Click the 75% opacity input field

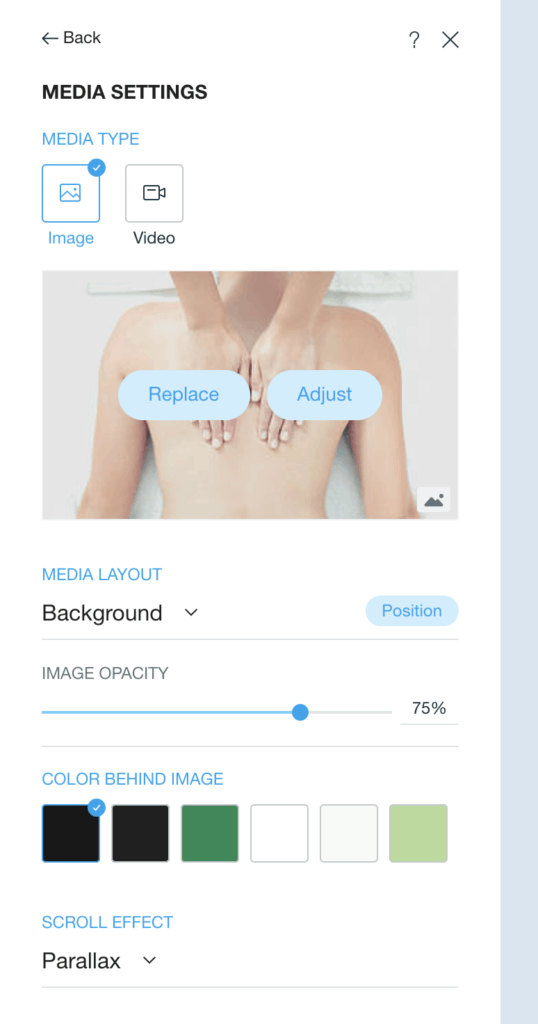429,709
